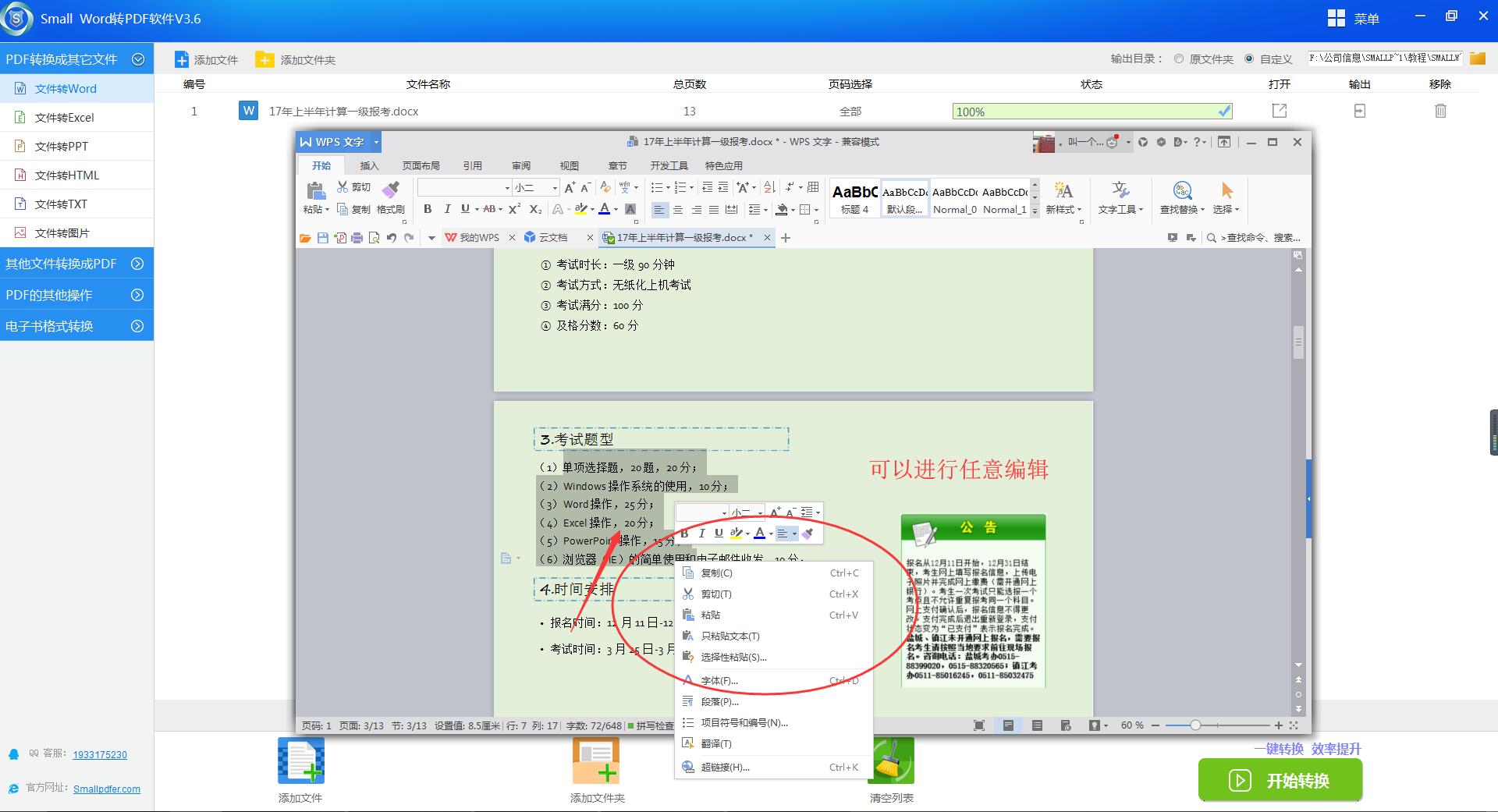Click 添加文件夹 in the top toolbar
This screenshot has height=812, width=1498.
click(296, 59)
